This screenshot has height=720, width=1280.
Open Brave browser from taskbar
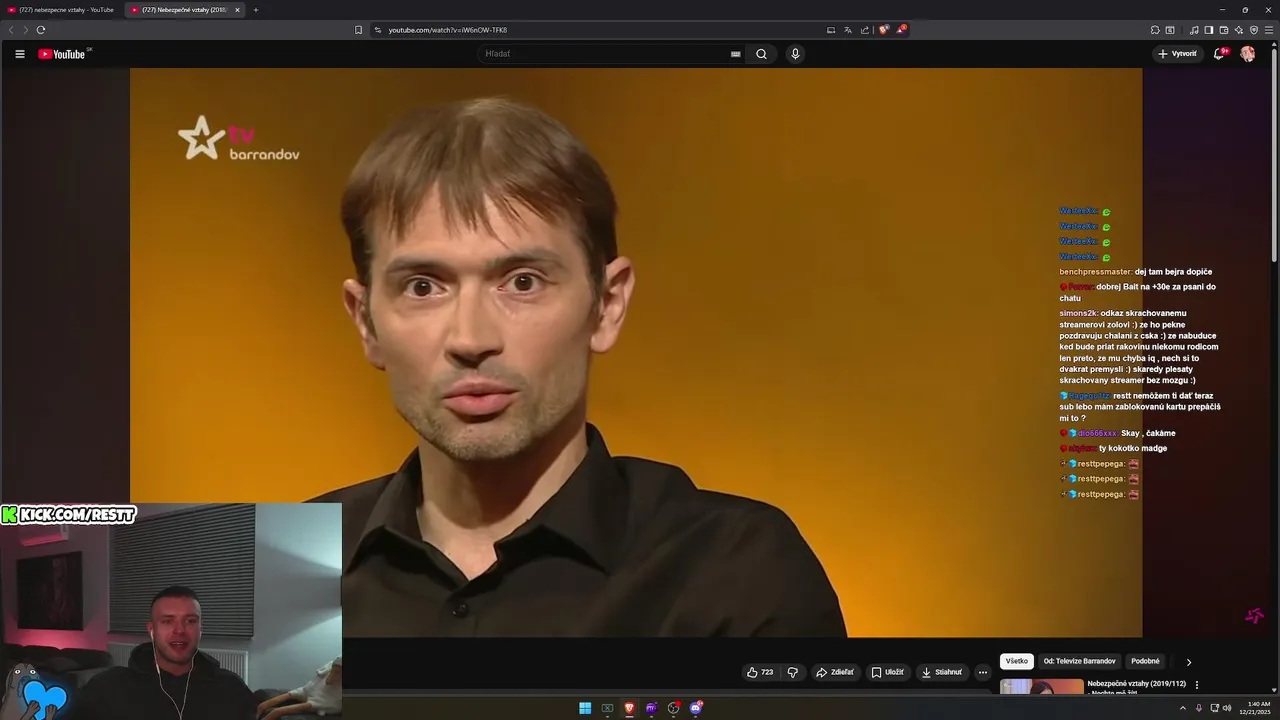point(629,708)
